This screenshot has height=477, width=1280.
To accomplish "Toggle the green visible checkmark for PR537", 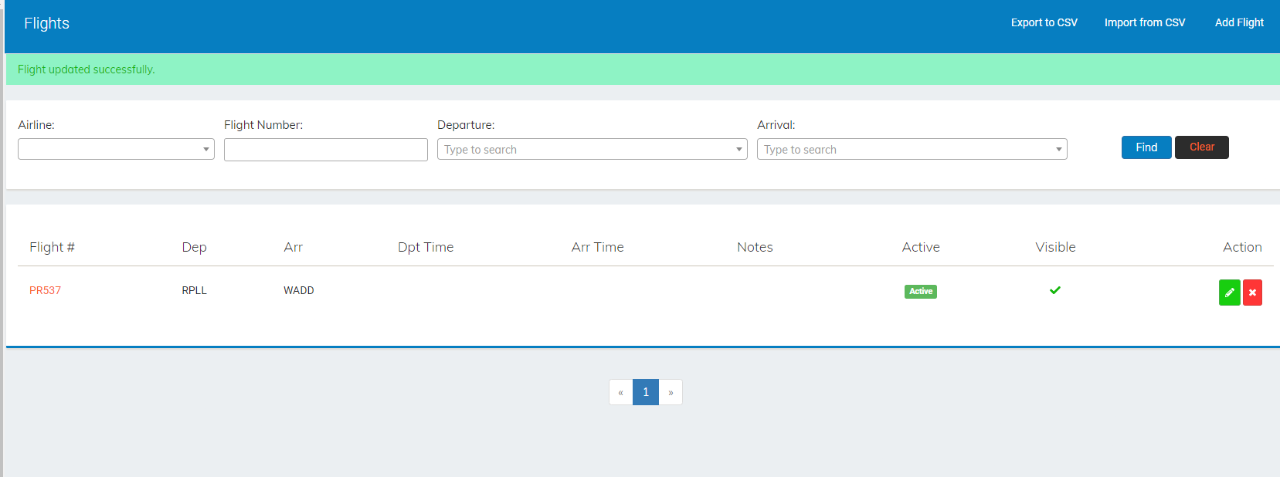I will pos(1055,291).
